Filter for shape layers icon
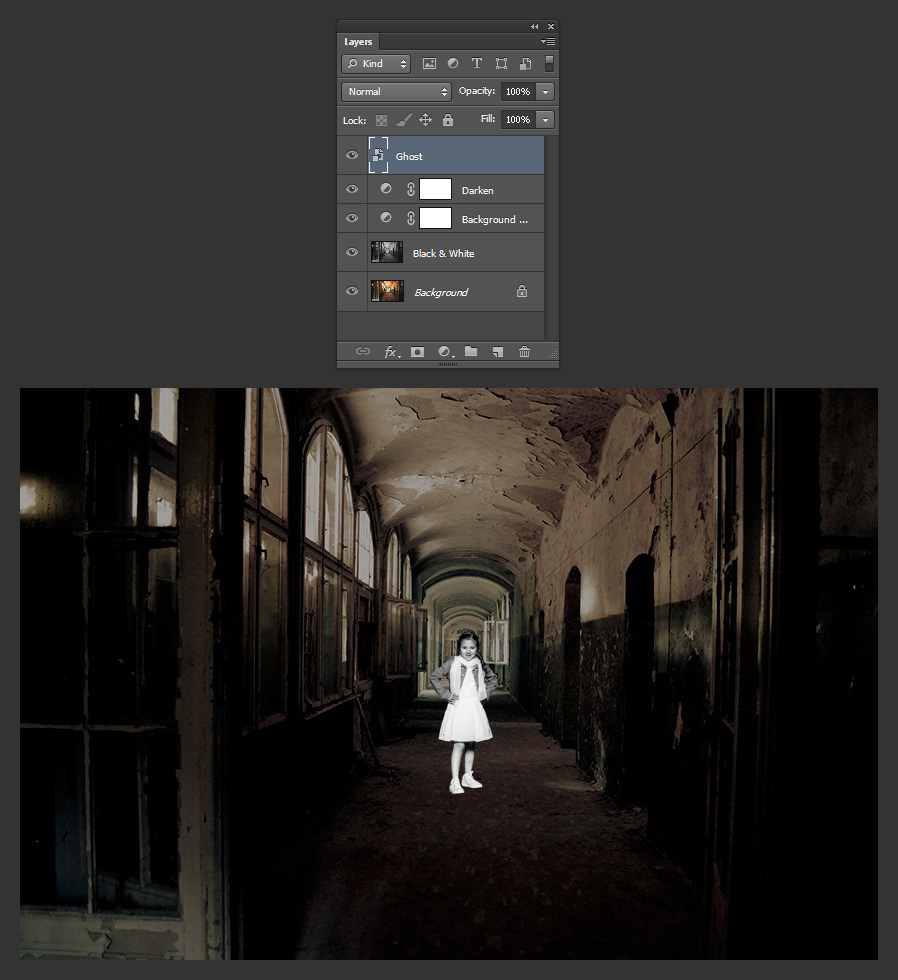 click(x=501, y=63)
